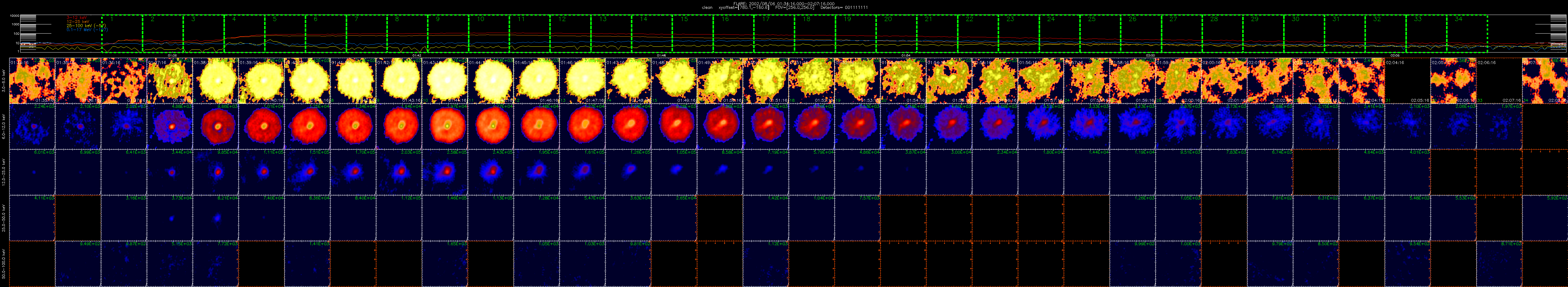Click the 02:00 tick label on the time axis
Viewport: 1568px width, 287px height.
pyautogui.click(x=1150, y=55)
